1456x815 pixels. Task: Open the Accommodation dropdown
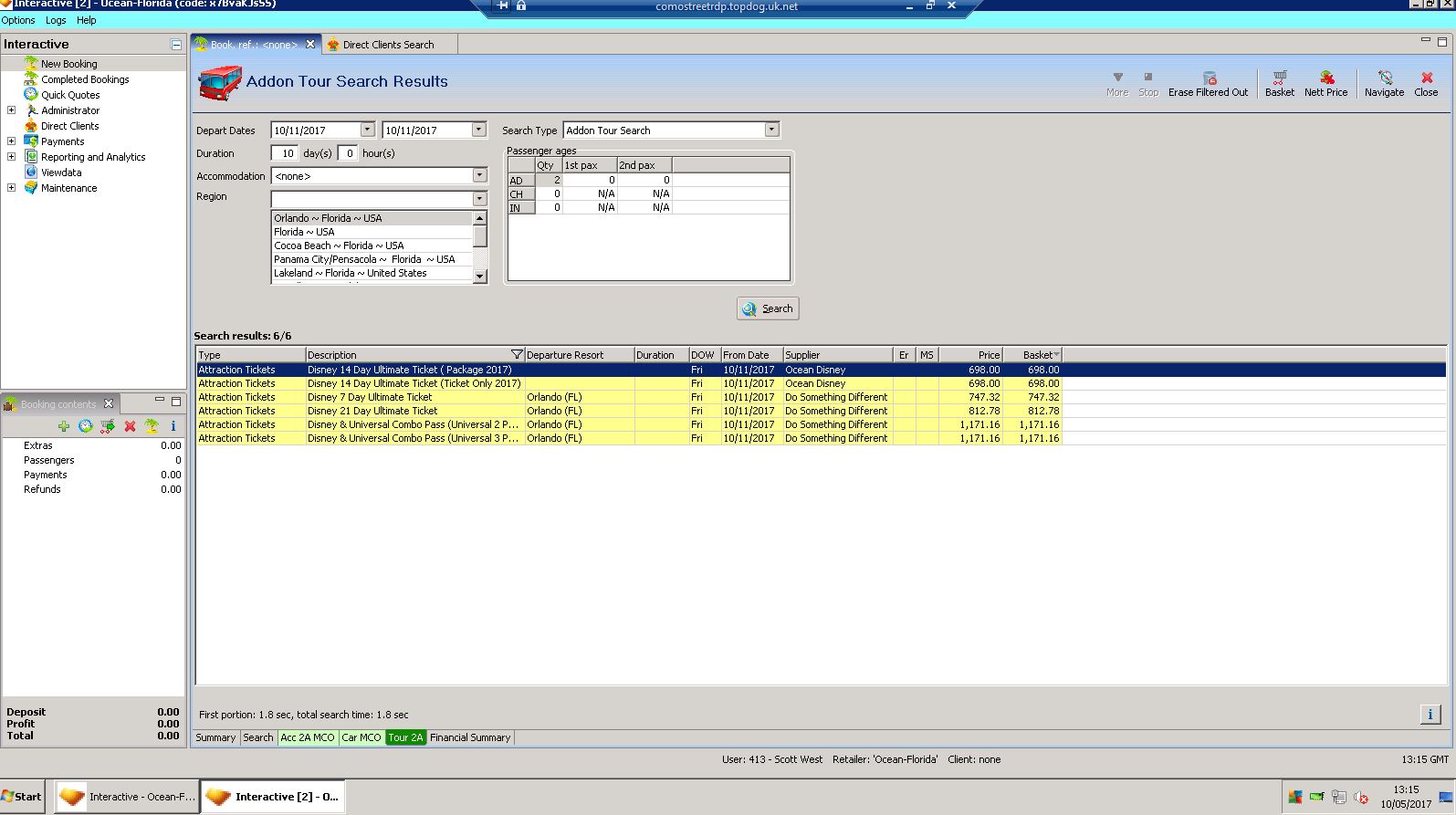click(479, 175)
